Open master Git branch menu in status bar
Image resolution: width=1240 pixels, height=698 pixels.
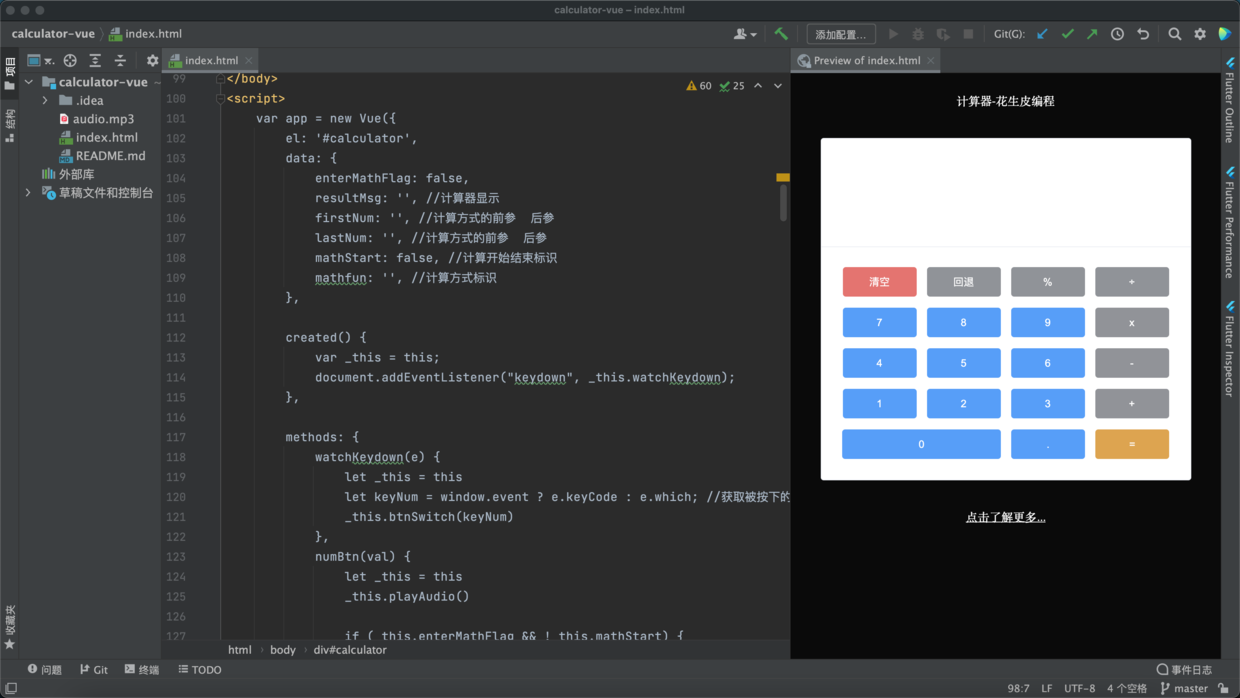[1184, 688]
